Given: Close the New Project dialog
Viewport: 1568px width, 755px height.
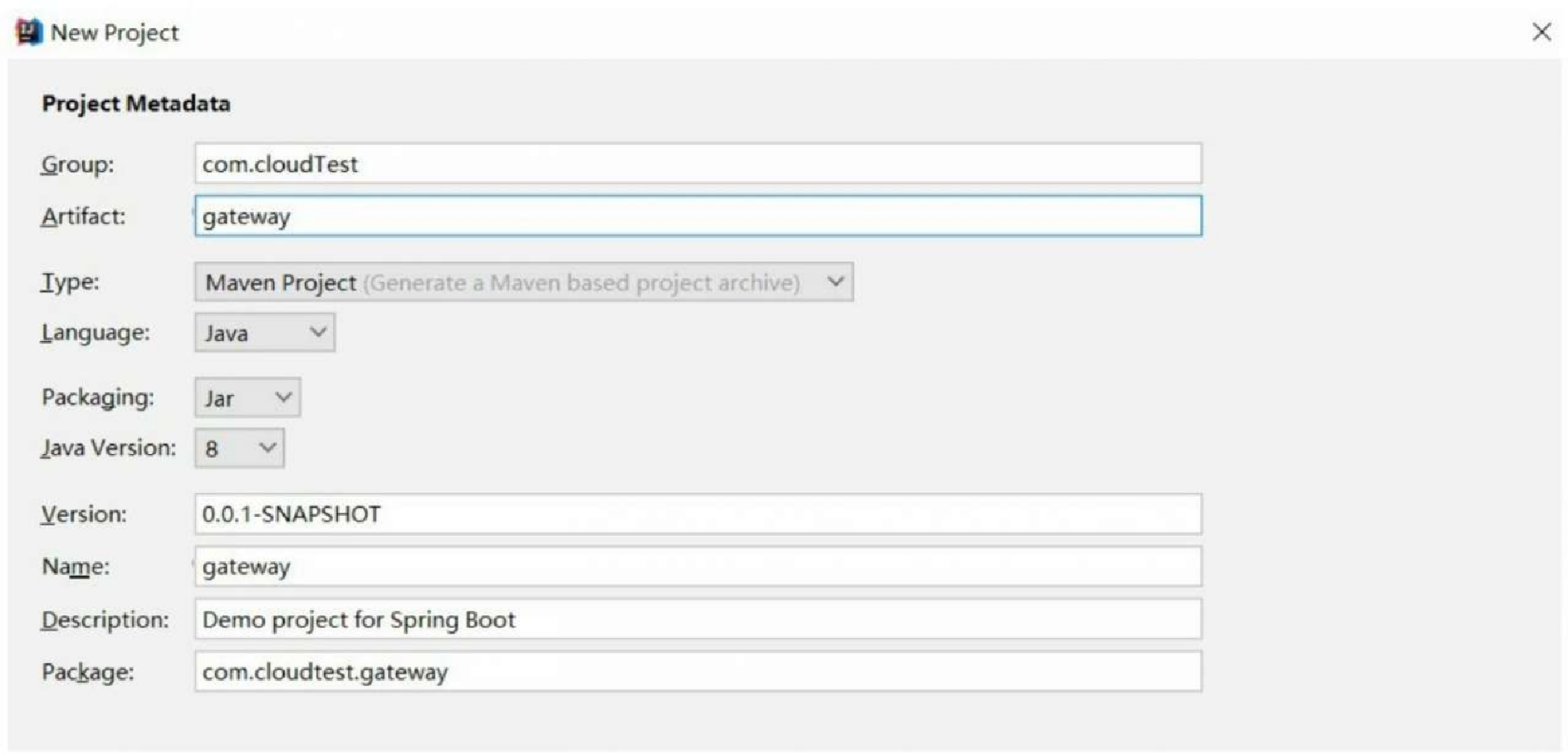Looking at the screenshot, I should pyautogui.click(x=1541, y=31).
